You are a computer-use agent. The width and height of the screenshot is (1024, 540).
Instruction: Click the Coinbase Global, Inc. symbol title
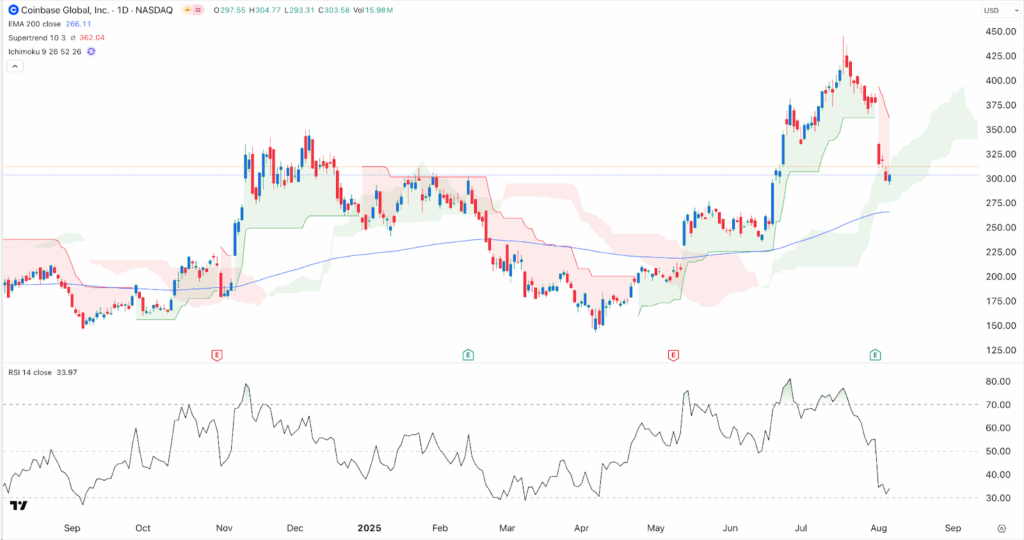coord(65,10)
